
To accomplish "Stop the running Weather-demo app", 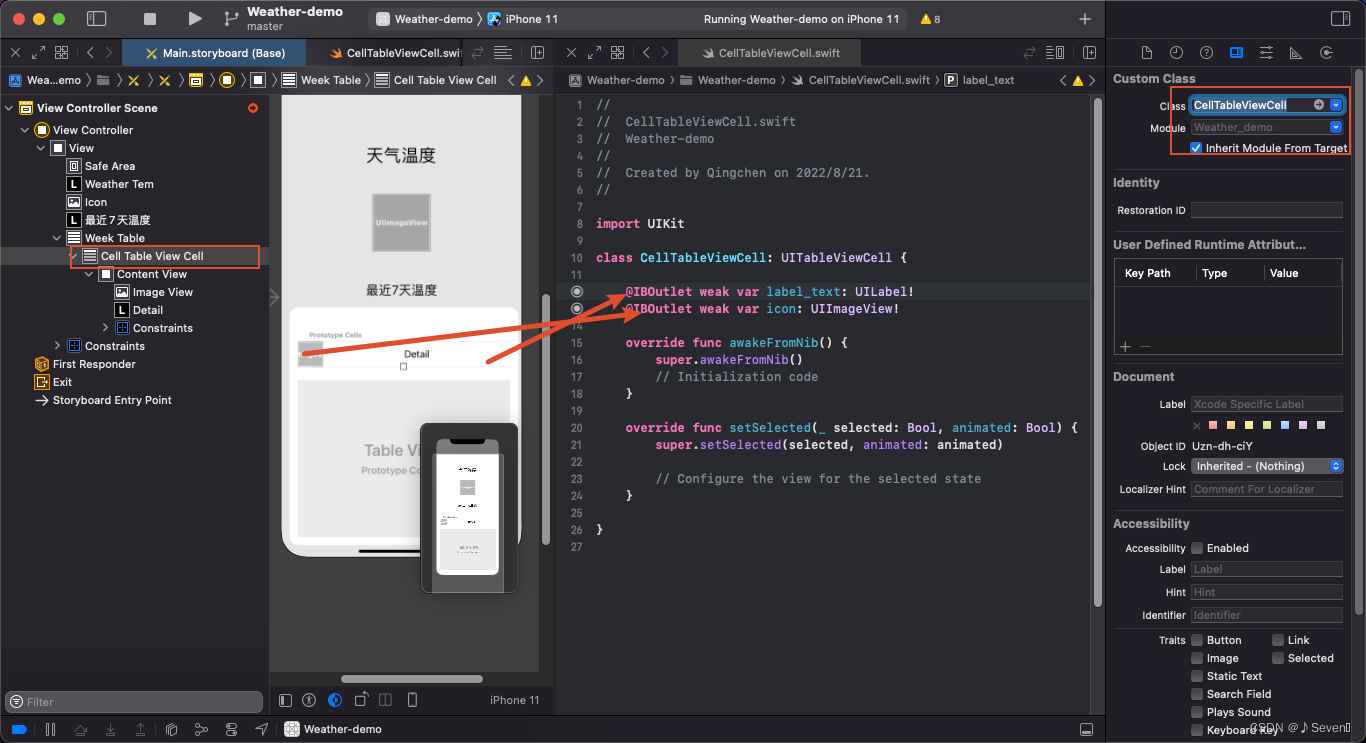I will point(150,19).
